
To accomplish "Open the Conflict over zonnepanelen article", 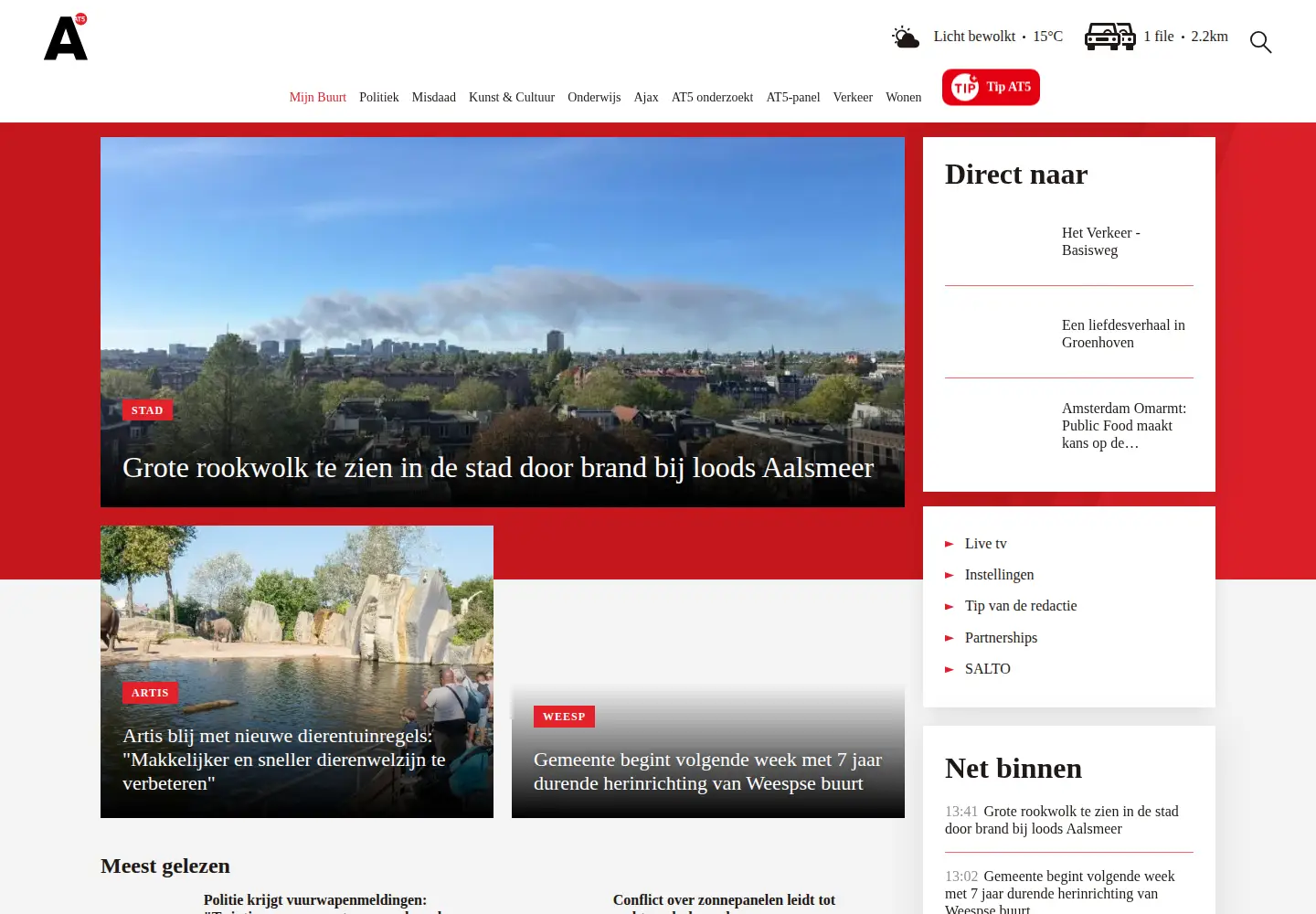I will click(724, 902).
